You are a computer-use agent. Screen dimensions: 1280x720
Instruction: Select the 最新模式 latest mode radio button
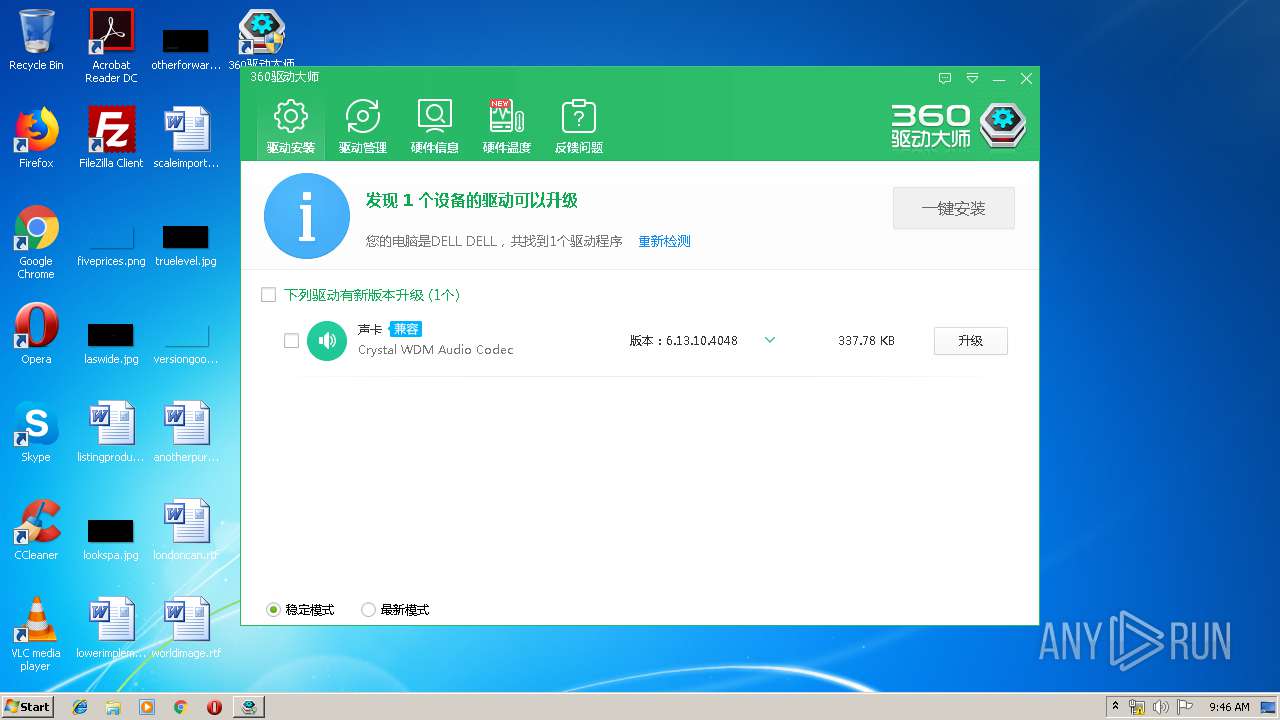click(368, 610)
